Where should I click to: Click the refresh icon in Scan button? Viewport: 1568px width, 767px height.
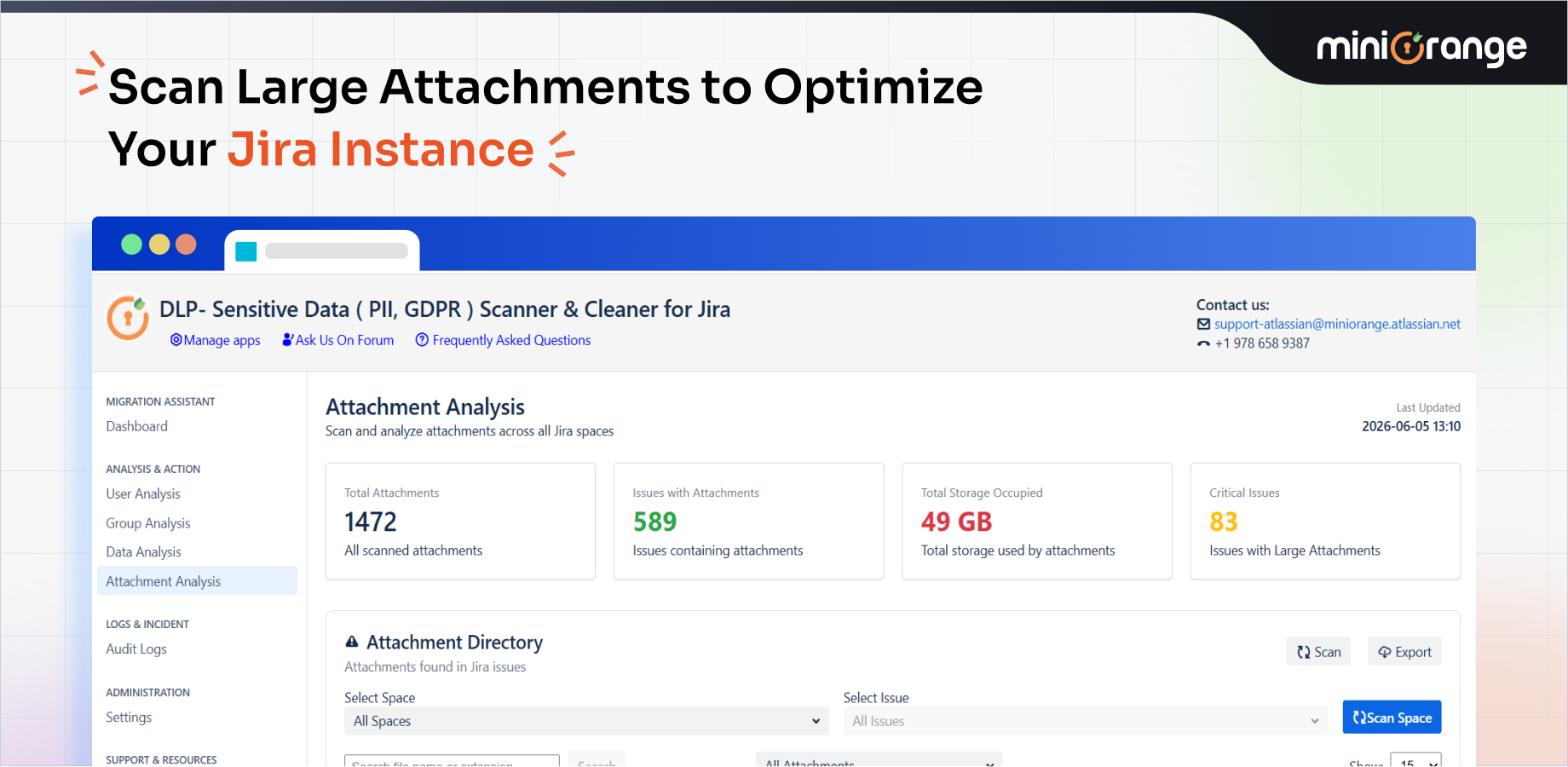pyautogui.click(x=1304, y=652)
